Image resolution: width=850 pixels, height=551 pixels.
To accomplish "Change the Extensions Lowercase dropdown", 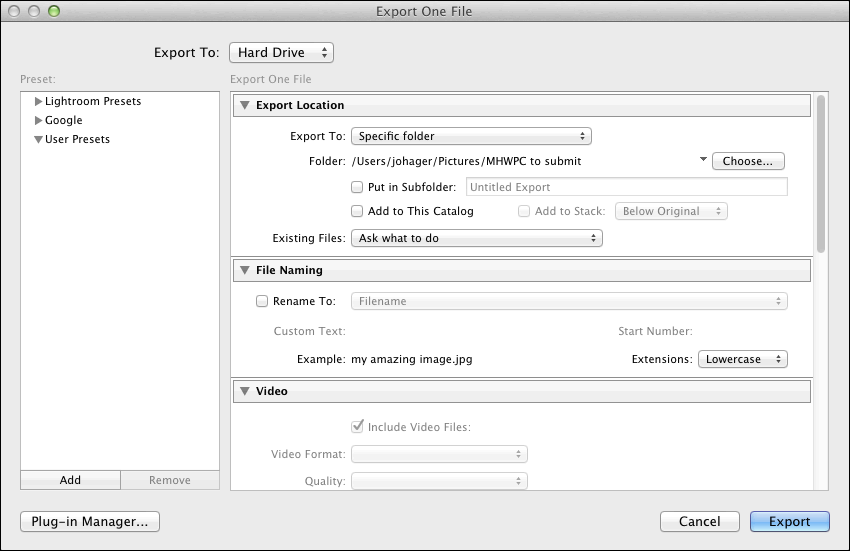I will (x=742, y=359).
